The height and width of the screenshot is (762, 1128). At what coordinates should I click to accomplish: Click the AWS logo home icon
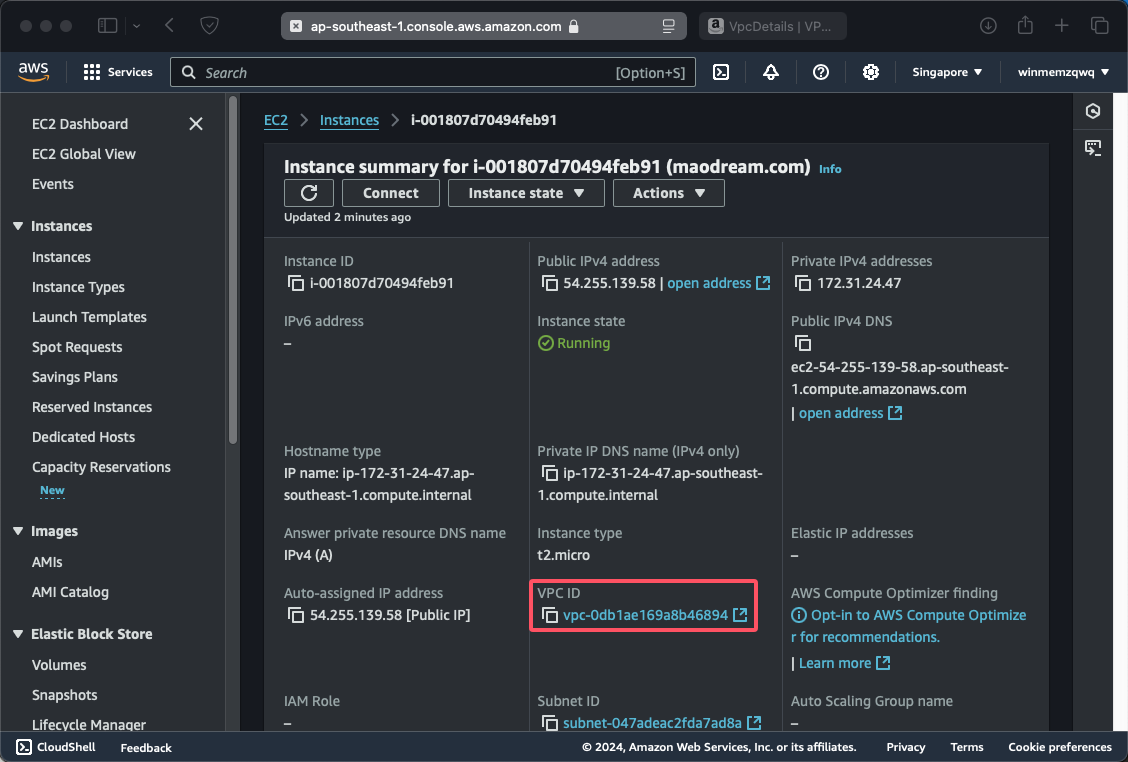pos(33,72)
